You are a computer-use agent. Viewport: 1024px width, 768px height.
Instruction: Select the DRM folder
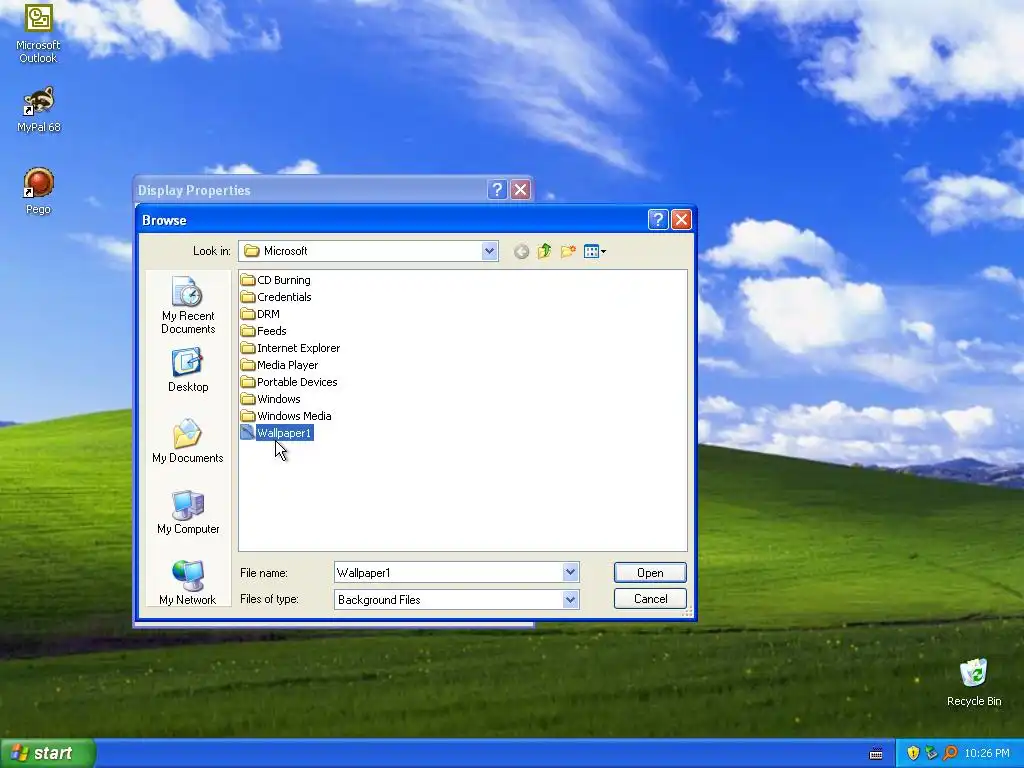click(x=260, y=314)
